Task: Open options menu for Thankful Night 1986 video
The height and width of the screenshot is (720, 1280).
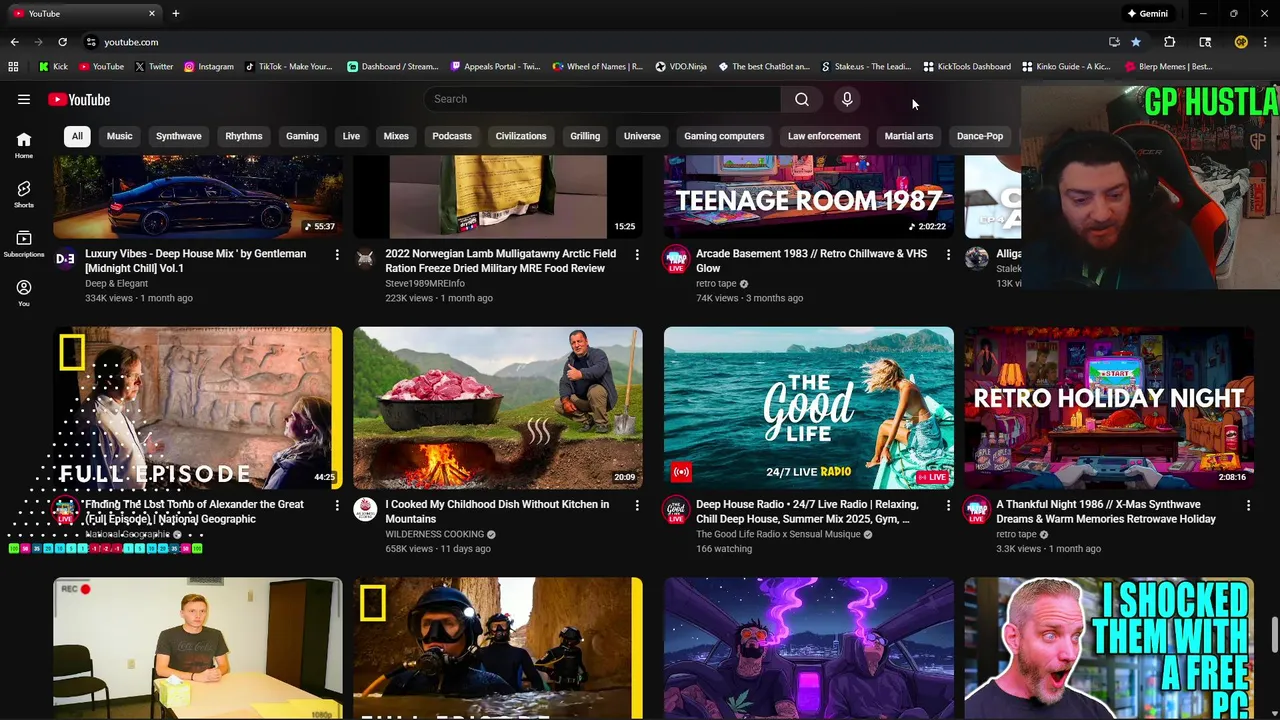Action: [x=1248, y=506]
